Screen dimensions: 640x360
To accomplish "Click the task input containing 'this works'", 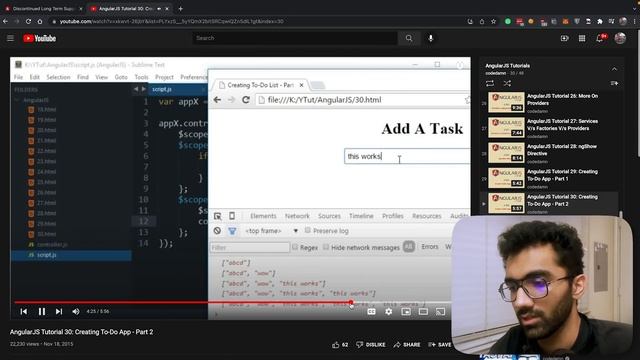I will coord(407,156).
